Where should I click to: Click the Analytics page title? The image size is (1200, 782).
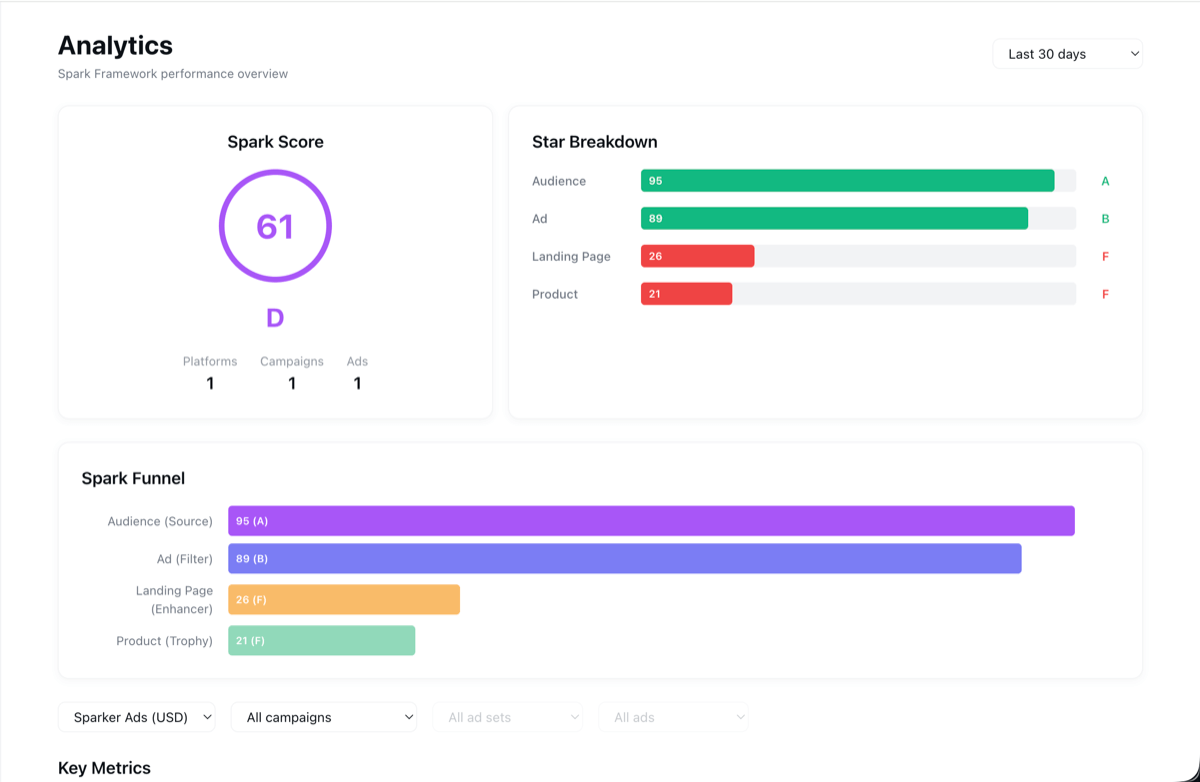pyautogui.click(x=115, y=46)
